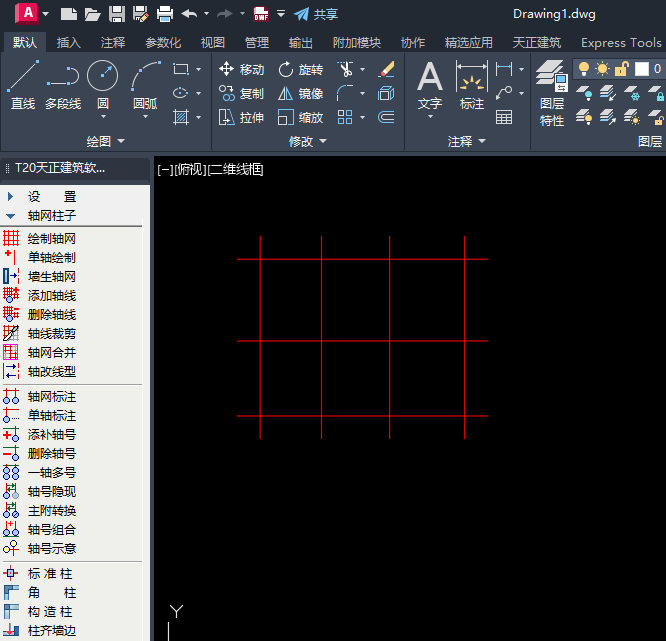This screenshot has width=666, height=641.
Task: Click the Stretch (拉伸) tool
Action: 241,117
